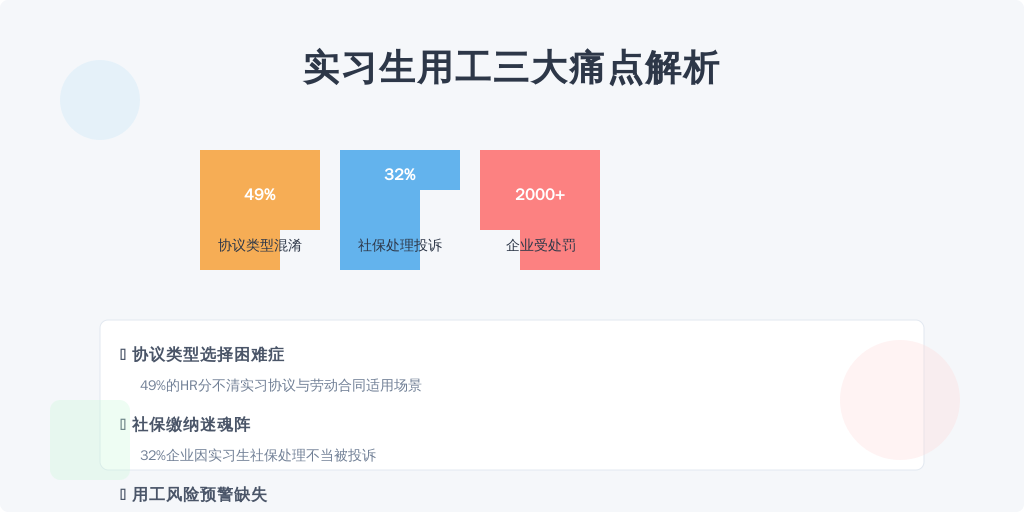
Task: Click the 企业受处罚 label
Action: click(x=540, y=246)
